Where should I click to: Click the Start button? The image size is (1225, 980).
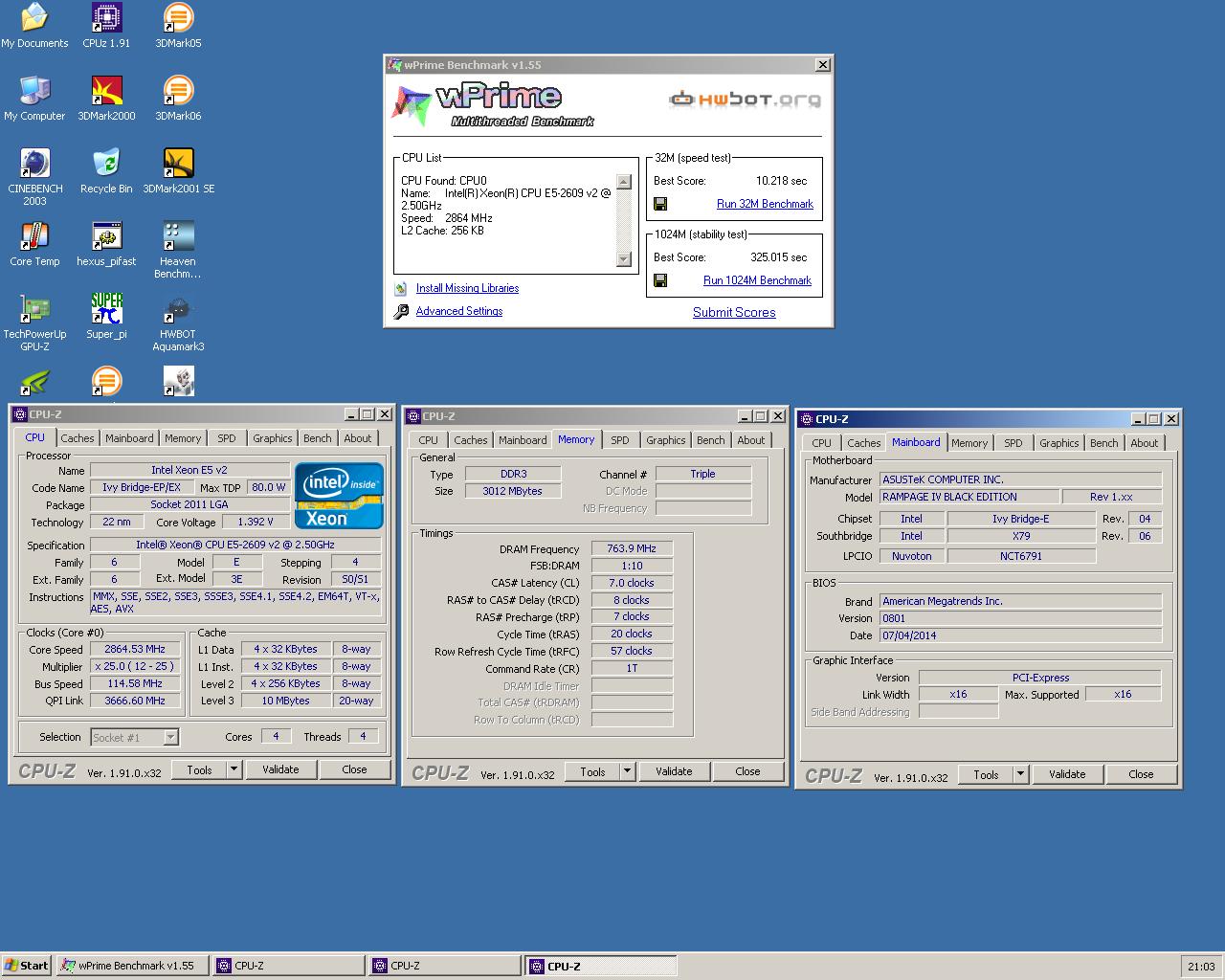coord(27,966)
